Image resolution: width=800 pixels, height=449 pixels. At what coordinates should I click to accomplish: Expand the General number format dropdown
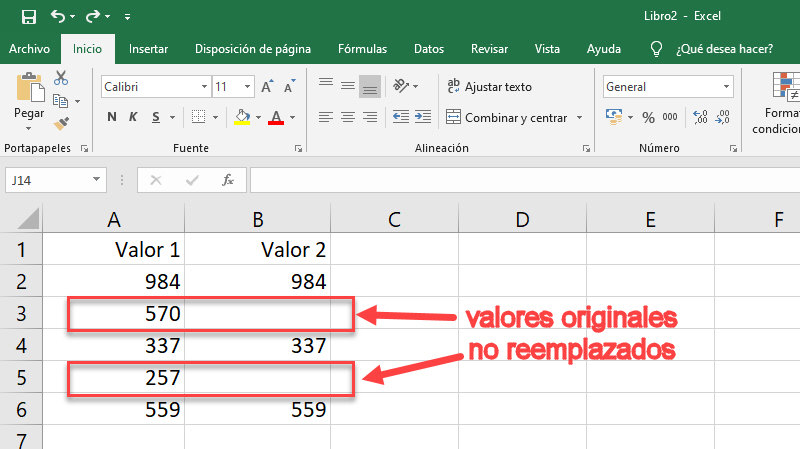coord(668,87)
